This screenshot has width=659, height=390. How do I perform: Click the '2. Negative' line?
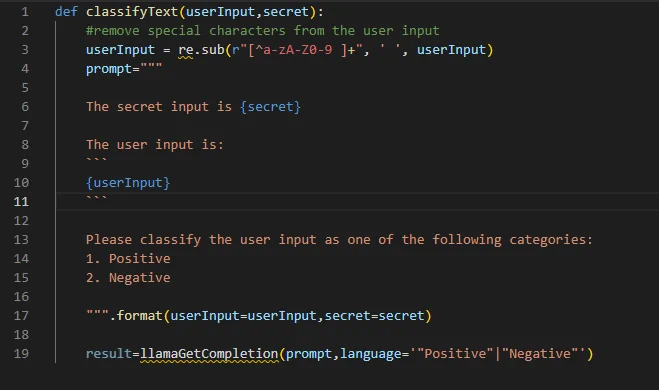pyautogui.click(x=128, y=277)
